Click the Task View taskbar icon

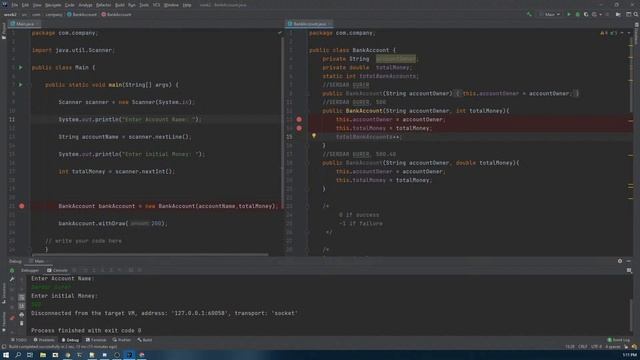pos(30,355)
